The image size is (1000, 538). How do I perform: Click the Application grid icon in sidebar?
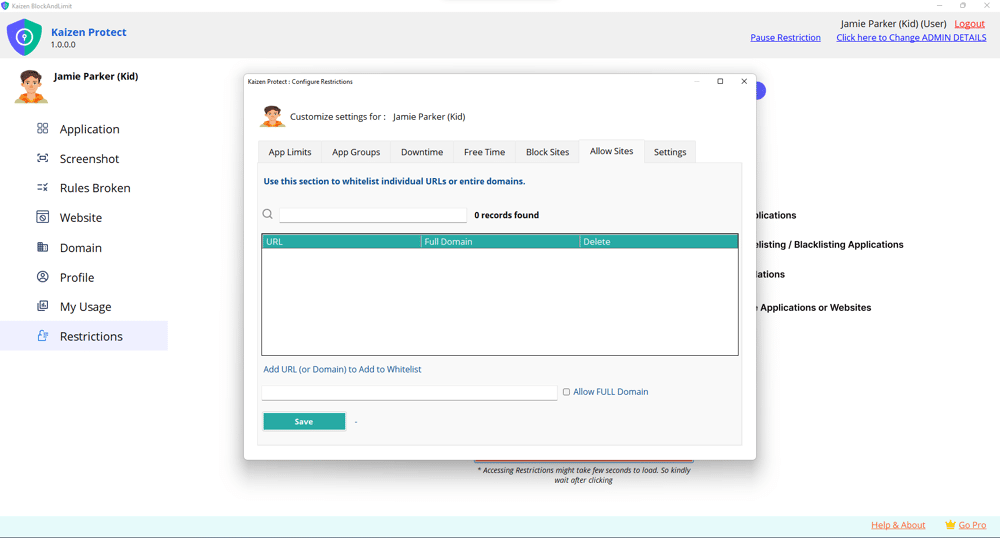coord(42,129)
